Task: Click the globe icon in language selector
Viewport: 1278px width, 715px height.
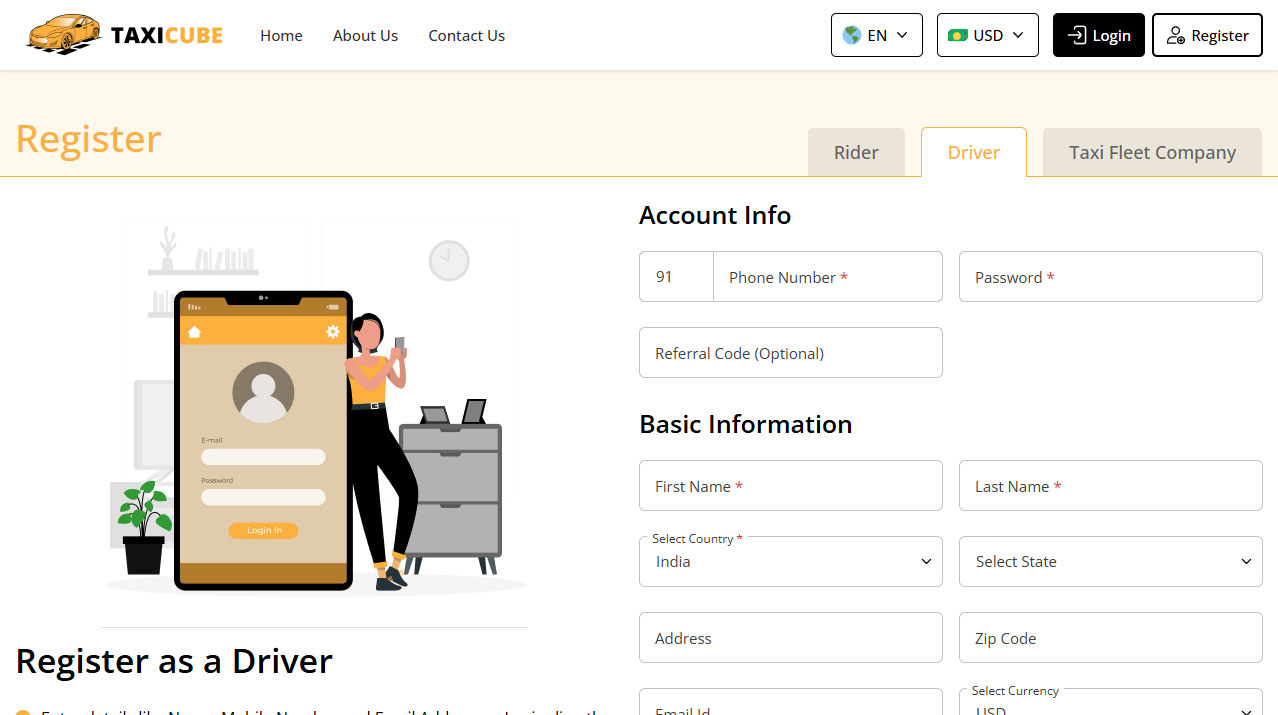Action: point(852,35)
